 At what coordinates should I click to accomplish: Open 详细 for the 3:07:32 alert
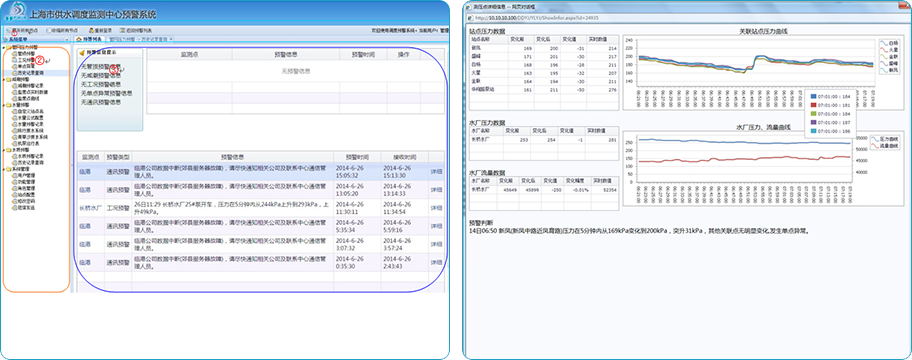(436, 244)
